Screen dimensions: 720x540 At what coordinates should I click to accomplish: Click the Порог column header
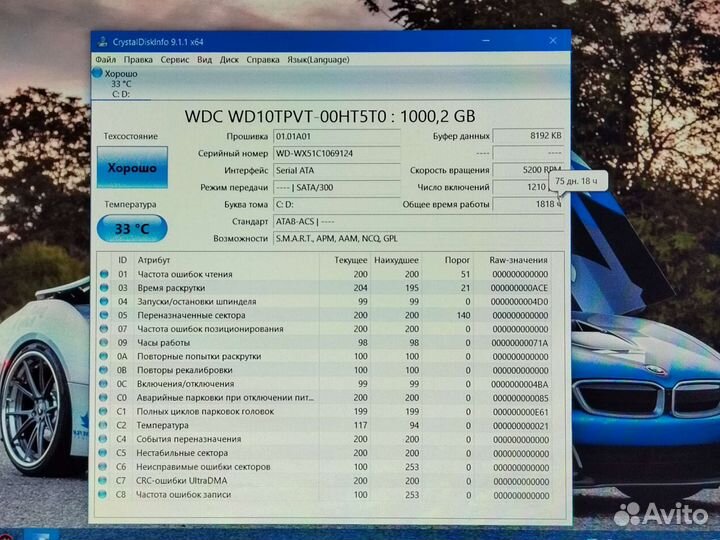[457, 260]
